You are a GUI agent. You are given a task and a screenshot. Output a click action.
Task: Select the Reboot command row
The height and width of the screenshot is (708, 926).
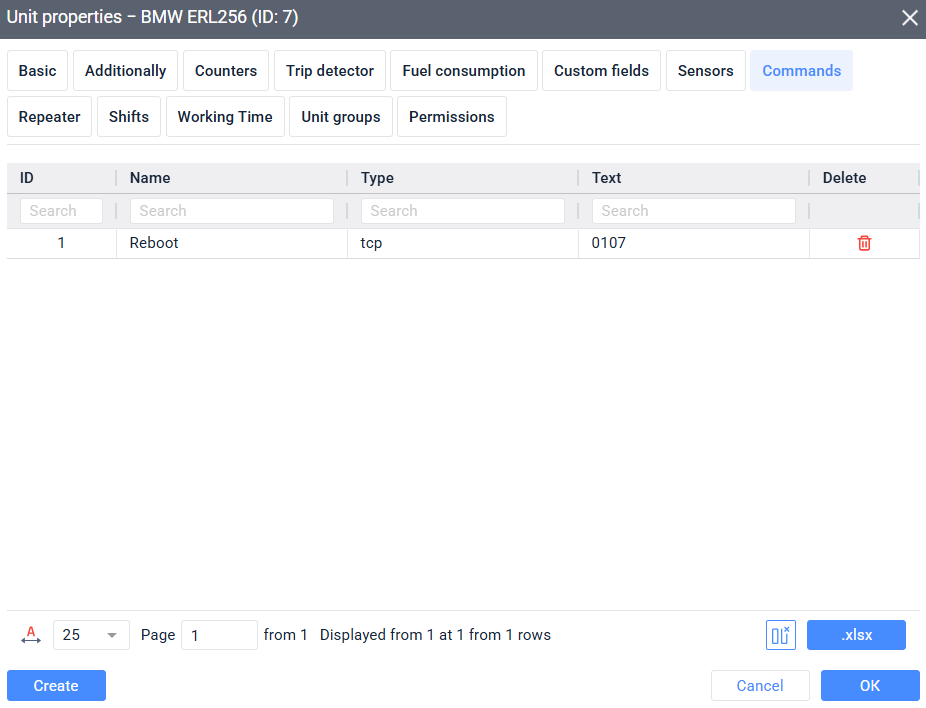click(x=231, y=243)
